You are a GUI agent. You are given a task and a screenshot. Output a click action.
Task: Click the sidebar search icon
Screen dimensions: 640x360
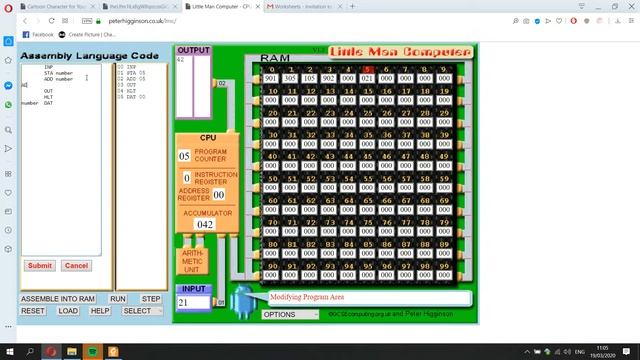(8, 130)
